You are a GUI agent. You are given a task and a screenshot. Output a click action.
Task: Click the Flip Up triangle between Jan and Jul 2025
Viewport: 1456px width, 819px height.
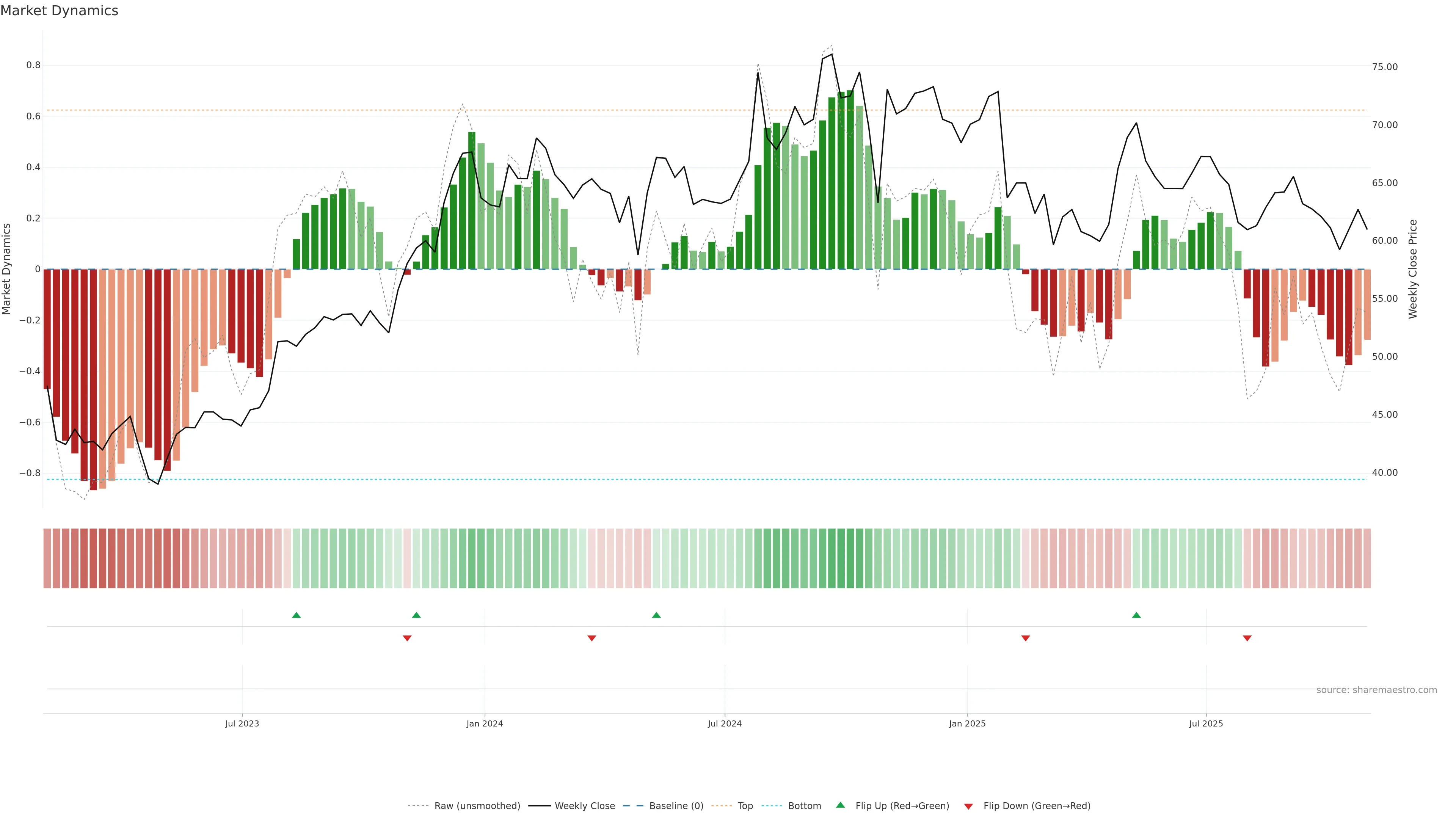coord(1136,615)
